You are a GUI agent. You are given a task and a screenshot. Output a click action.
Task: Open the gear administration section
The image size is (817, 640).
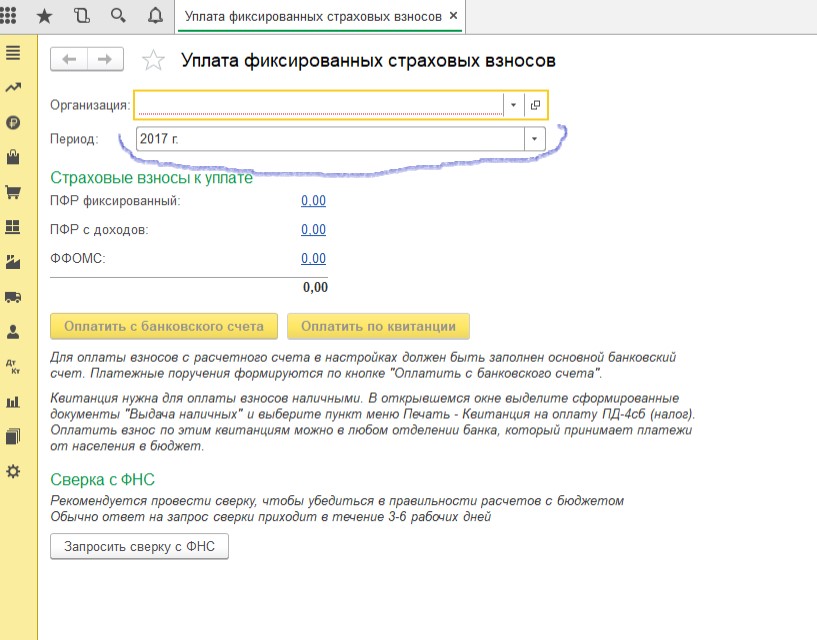(13, 472)
